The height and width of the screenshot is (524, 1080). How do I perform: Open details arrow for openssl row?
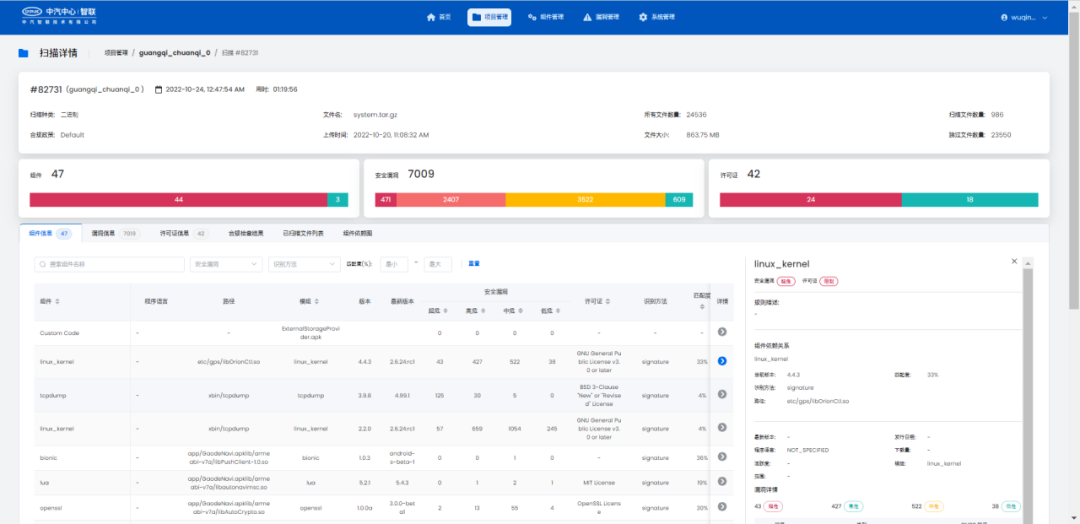coord(722,506)
